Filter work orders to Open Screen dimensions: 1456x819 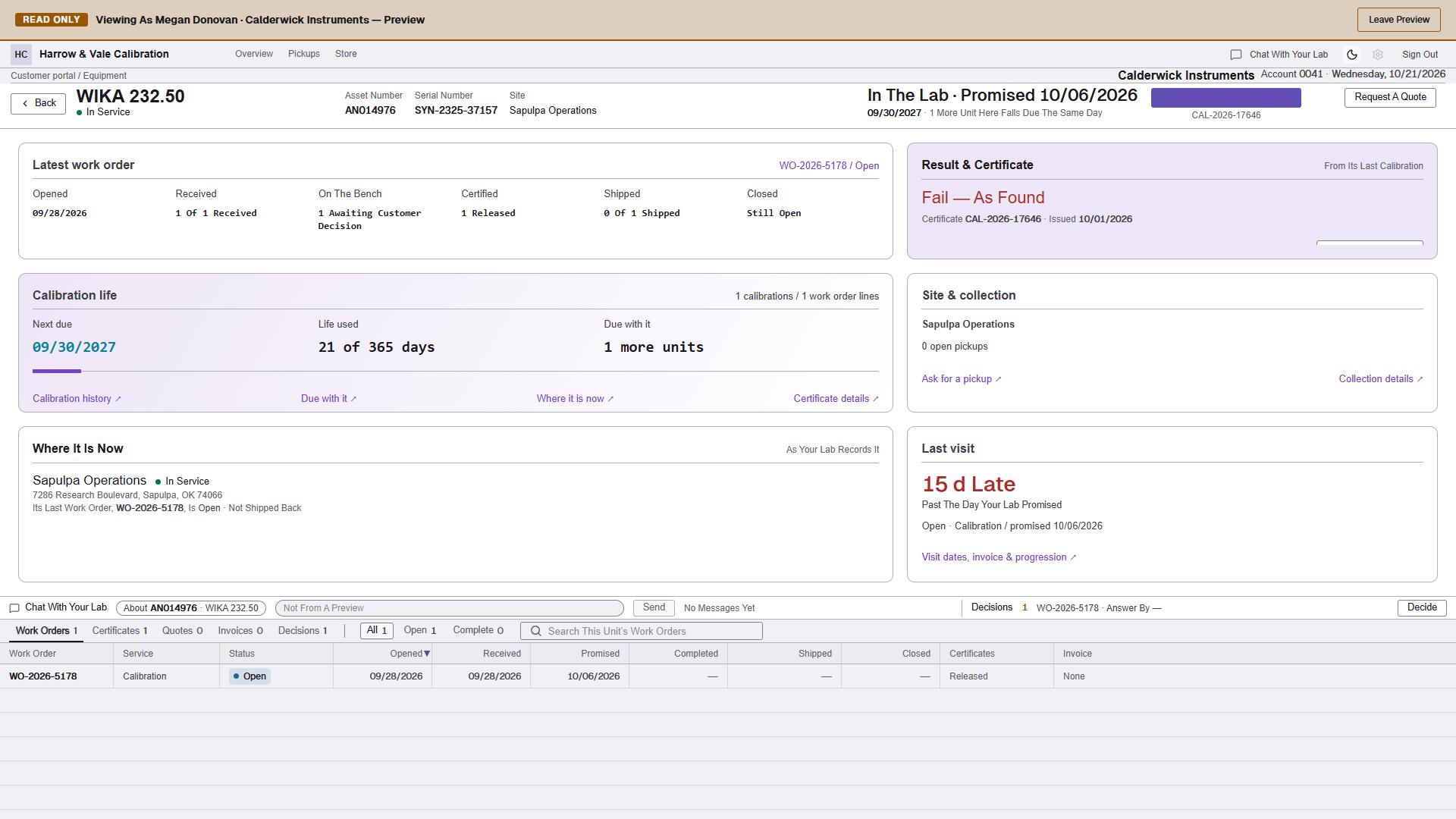[420, 631]
